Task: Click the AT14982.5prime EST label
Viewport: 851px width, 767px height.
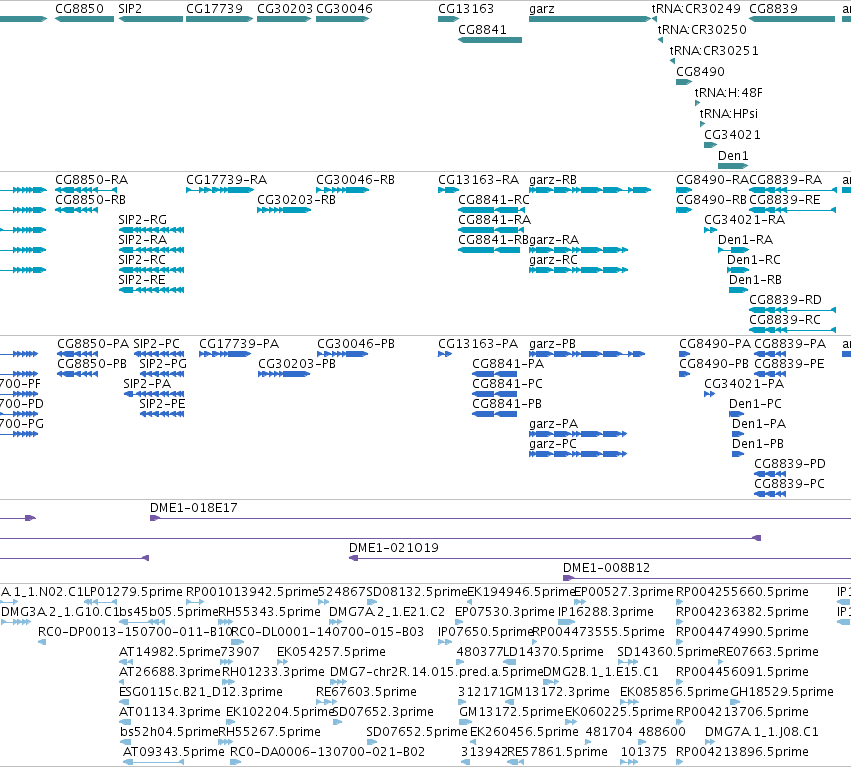Action: pos(169,652)
